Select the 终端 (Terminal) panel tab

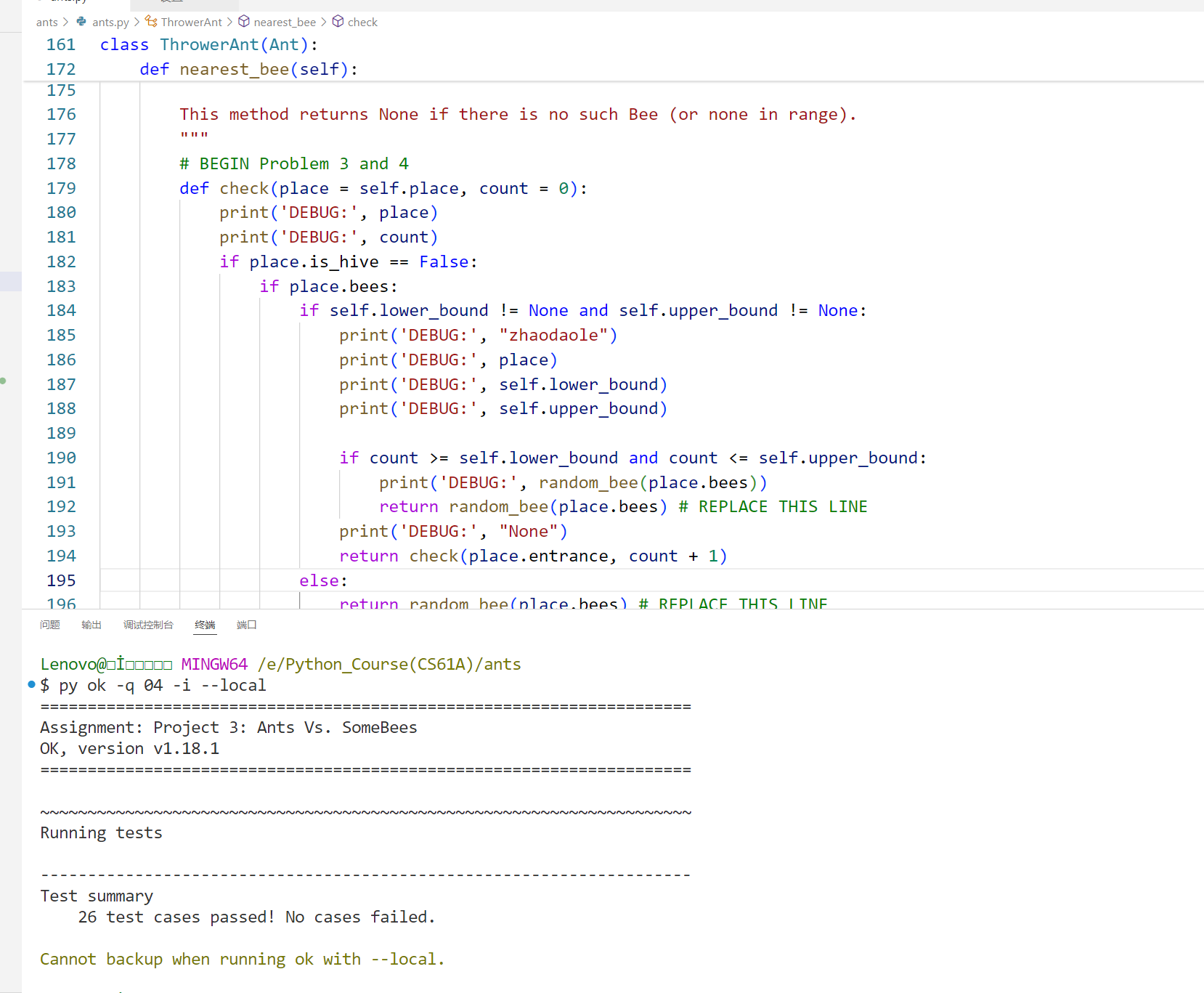(x=205, y=625)
